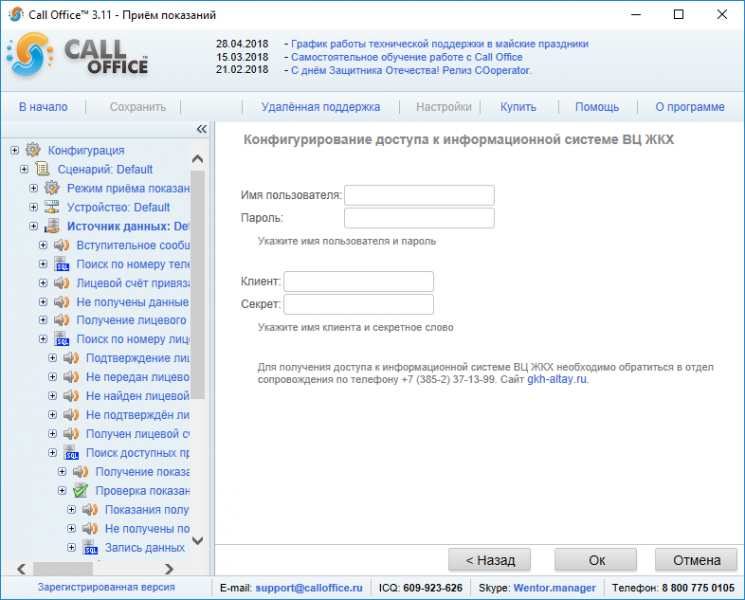745x600 pixels.
Task: Focus the Пароль input field
Action: (x=419, y=218)
